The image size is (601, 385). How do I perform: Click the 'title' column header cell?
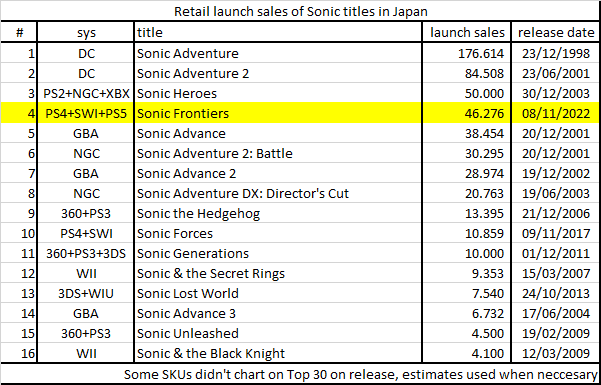(278, 32)
